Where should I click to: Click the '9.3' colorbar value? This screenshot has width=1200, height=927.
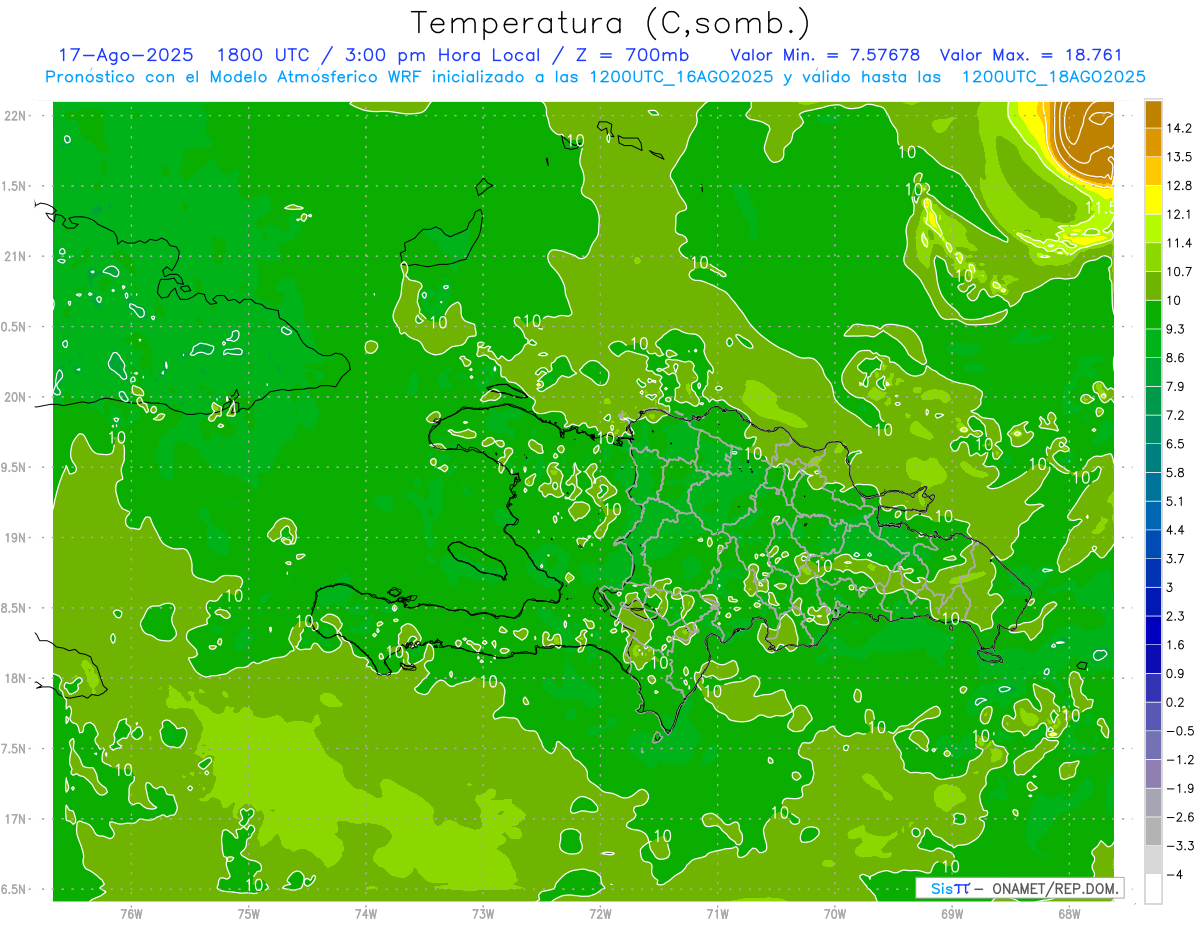point(1176,329)
